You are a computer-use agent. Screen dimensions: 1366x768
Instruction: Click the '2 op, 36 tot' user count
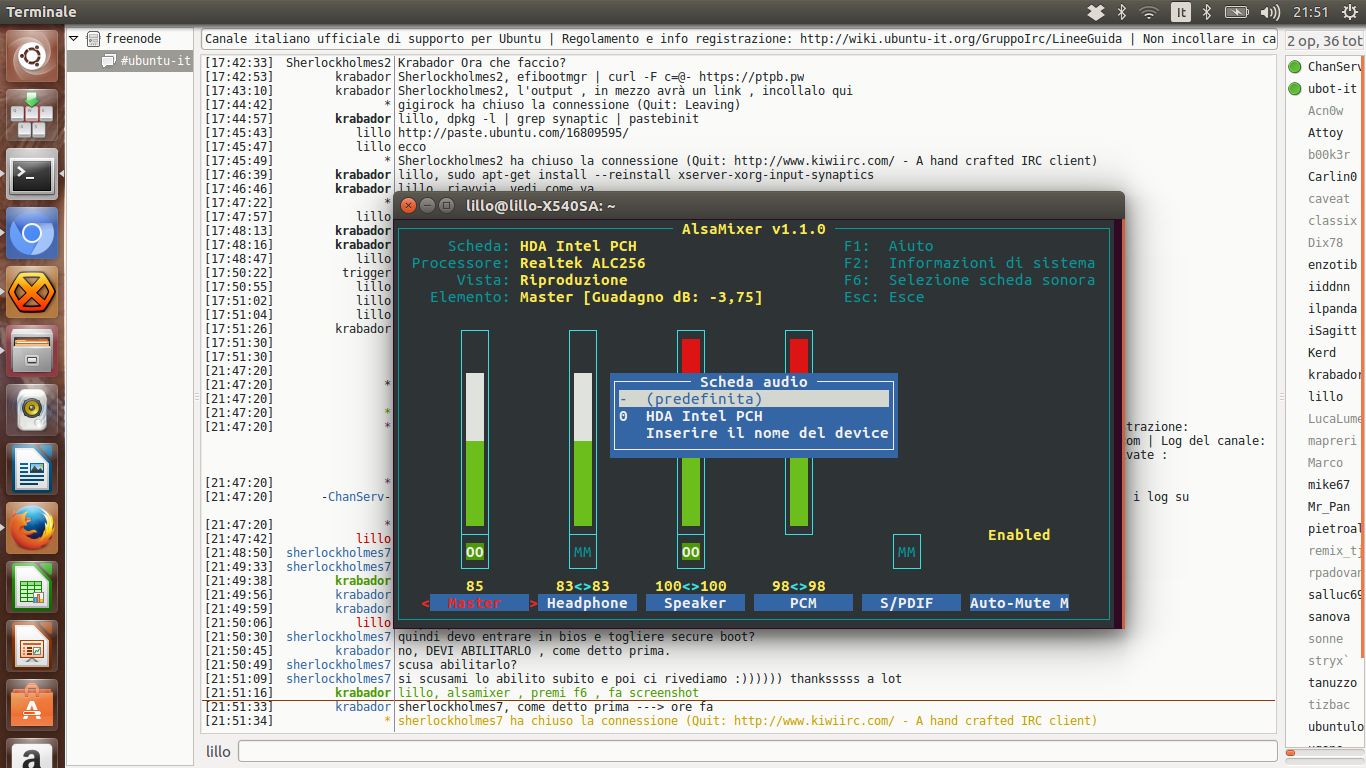tap(1324, 41)
